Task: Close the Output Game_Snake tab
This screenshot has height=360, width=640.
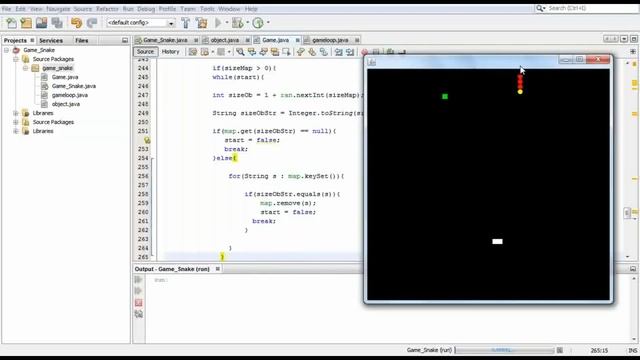Action: point(218,269)
